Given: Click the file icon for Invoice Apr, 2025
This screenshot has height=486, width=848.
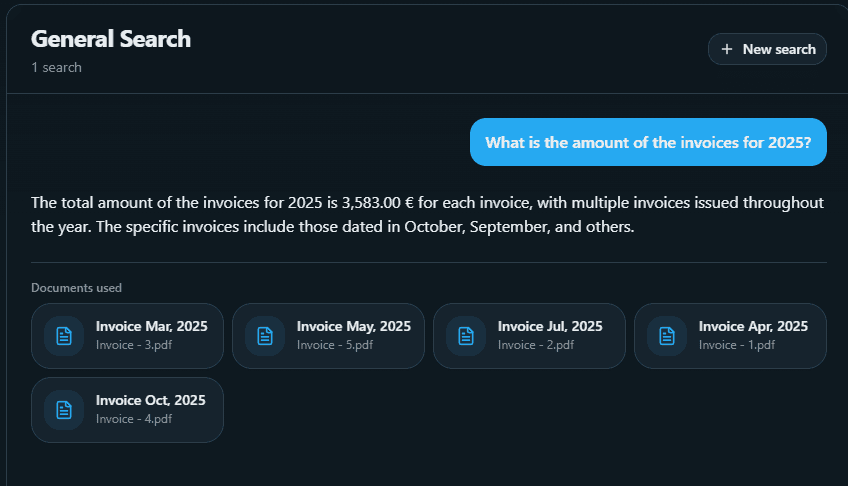Looking at the screenshot, I should point(667,336).
